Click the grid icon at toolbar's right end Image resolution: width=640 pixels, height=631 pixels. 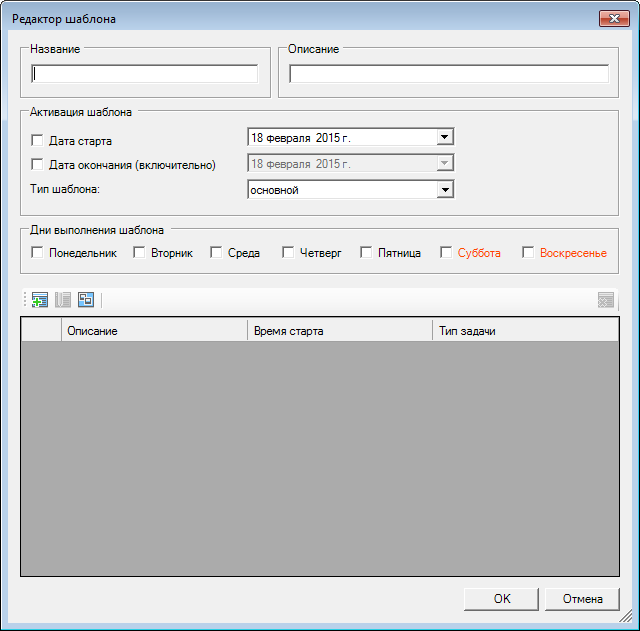[605, 299]
